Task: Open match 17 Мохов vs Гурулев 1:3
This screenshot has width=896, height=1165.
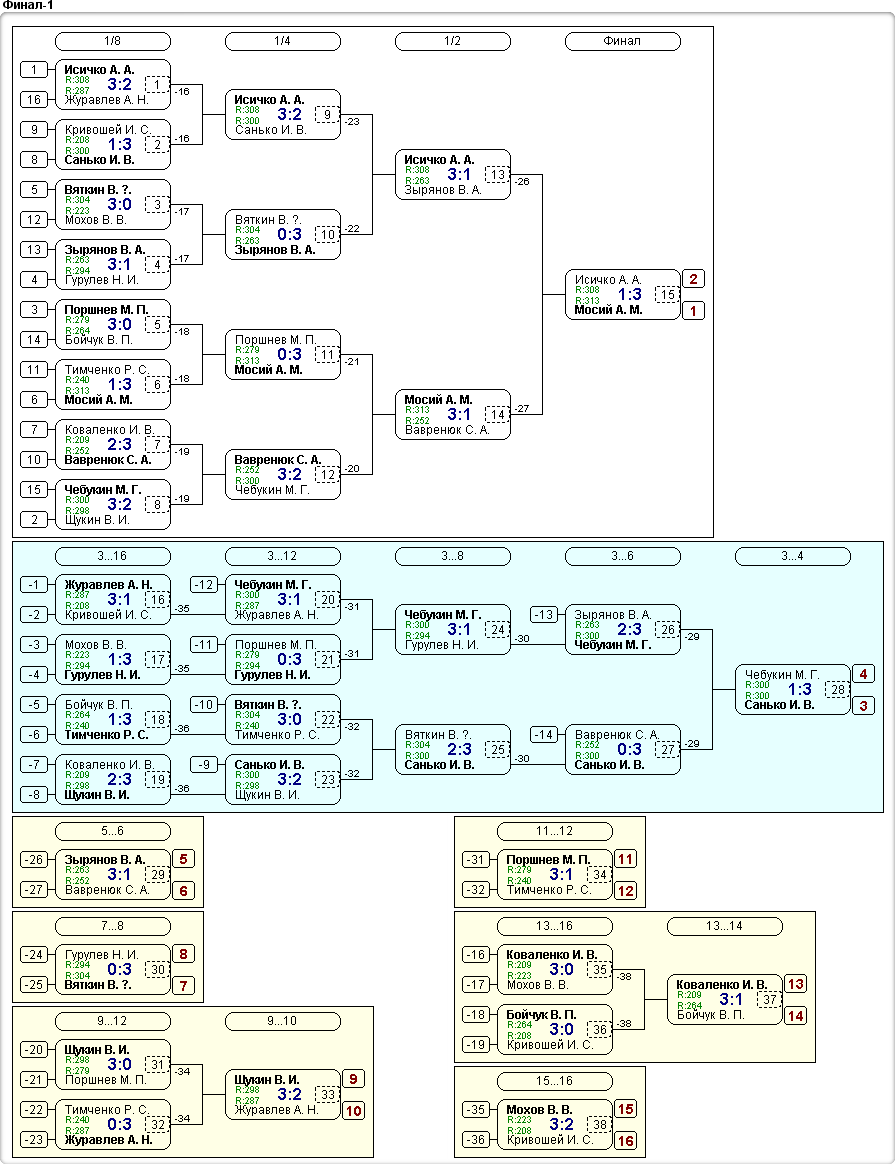Action: pos(113,660)
